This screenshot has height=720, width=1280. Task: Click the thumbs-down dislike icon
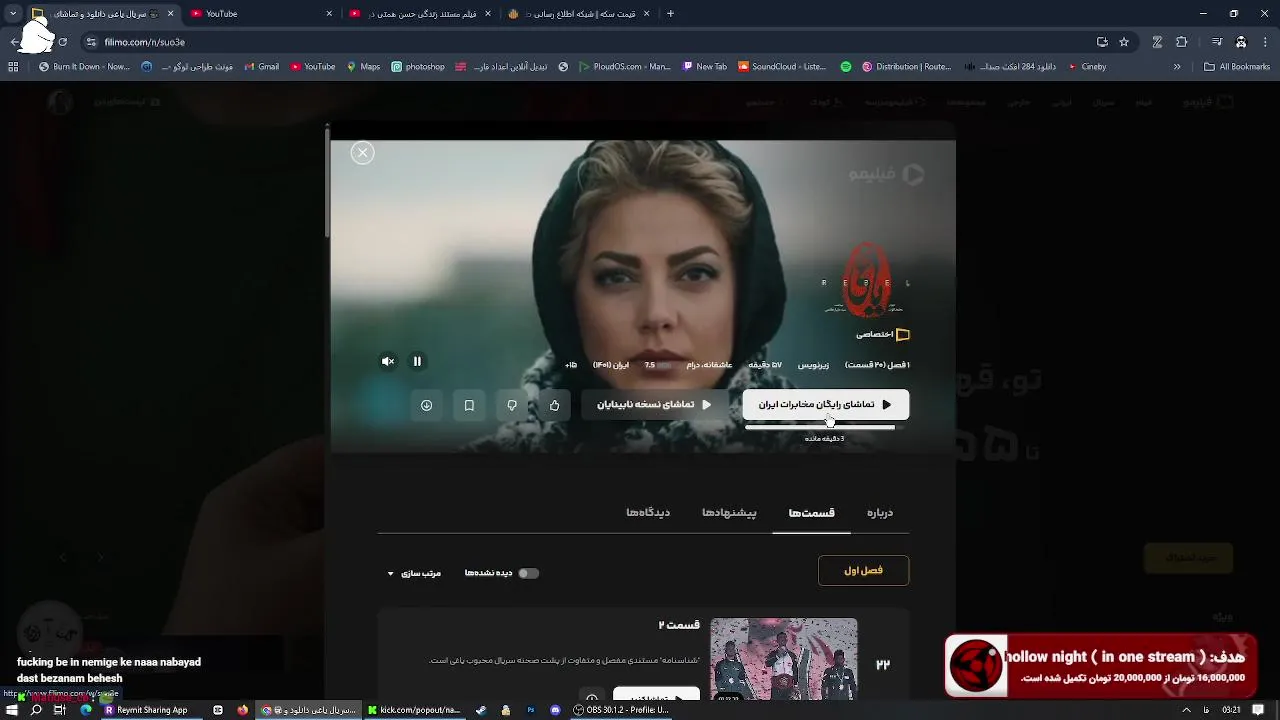coord(512,405)
